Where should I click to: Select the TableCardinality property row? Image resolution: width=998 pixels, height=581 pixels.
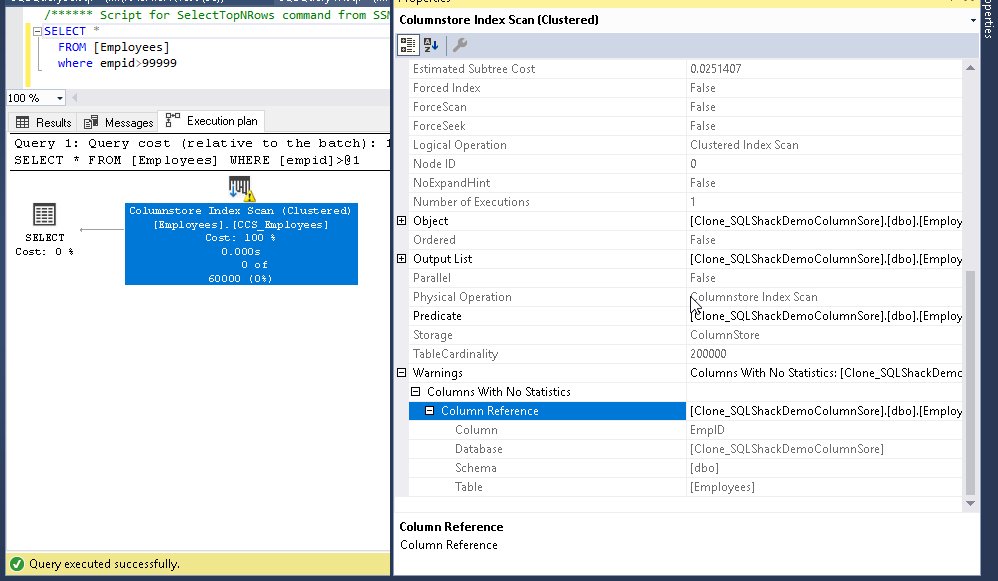pyautogui.click(x=685, y=354)
